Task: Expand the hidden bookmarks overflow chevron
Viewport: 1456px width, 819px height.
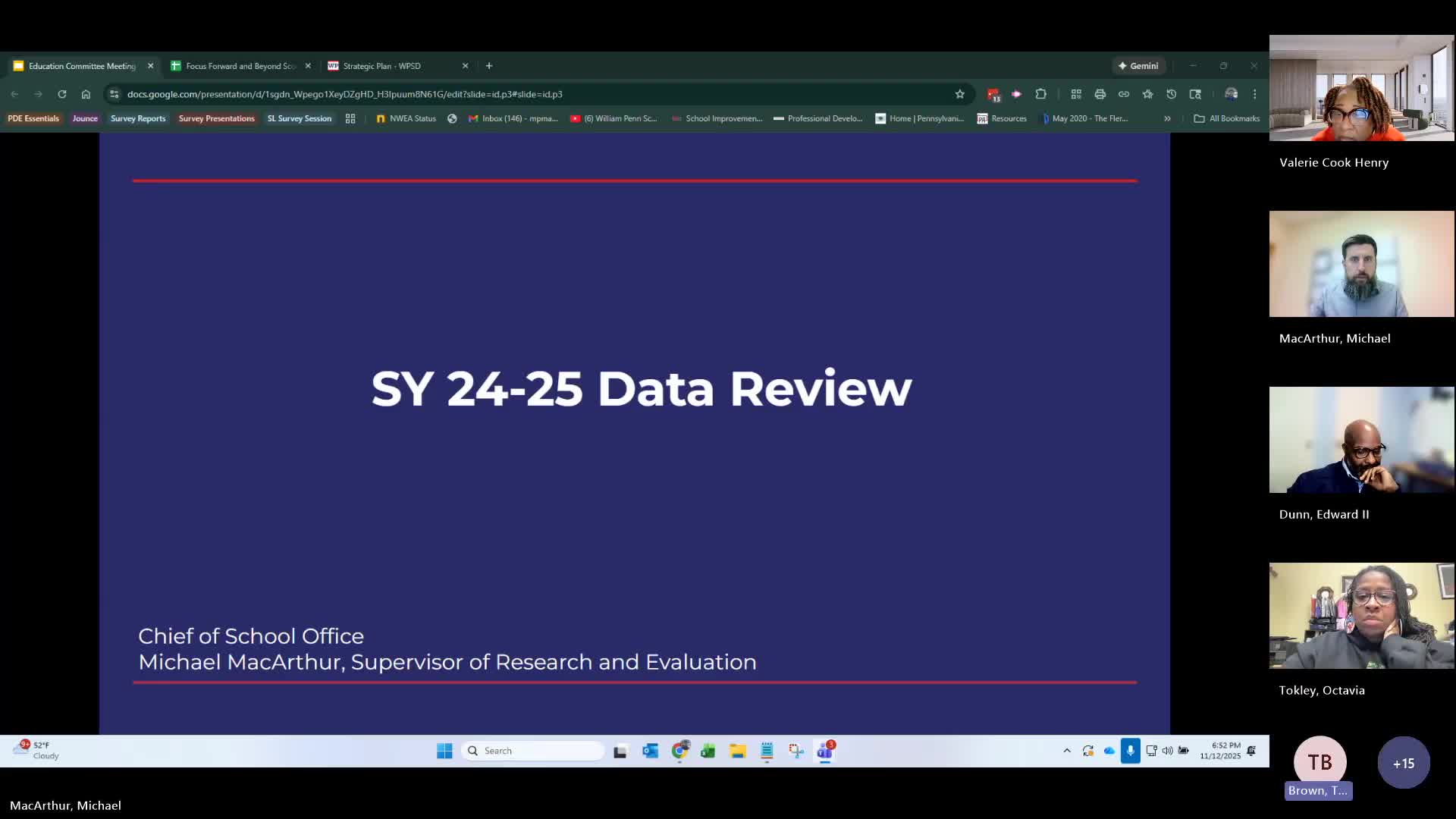Action: coord(1167,118)
